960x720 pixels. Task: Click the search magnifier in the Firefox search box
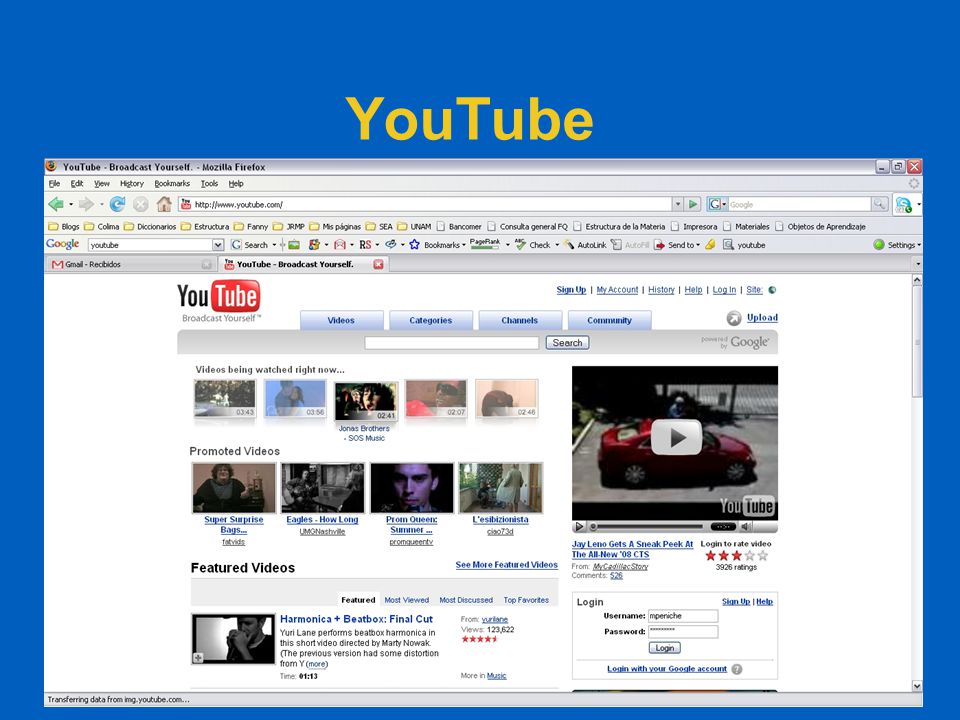879,204
